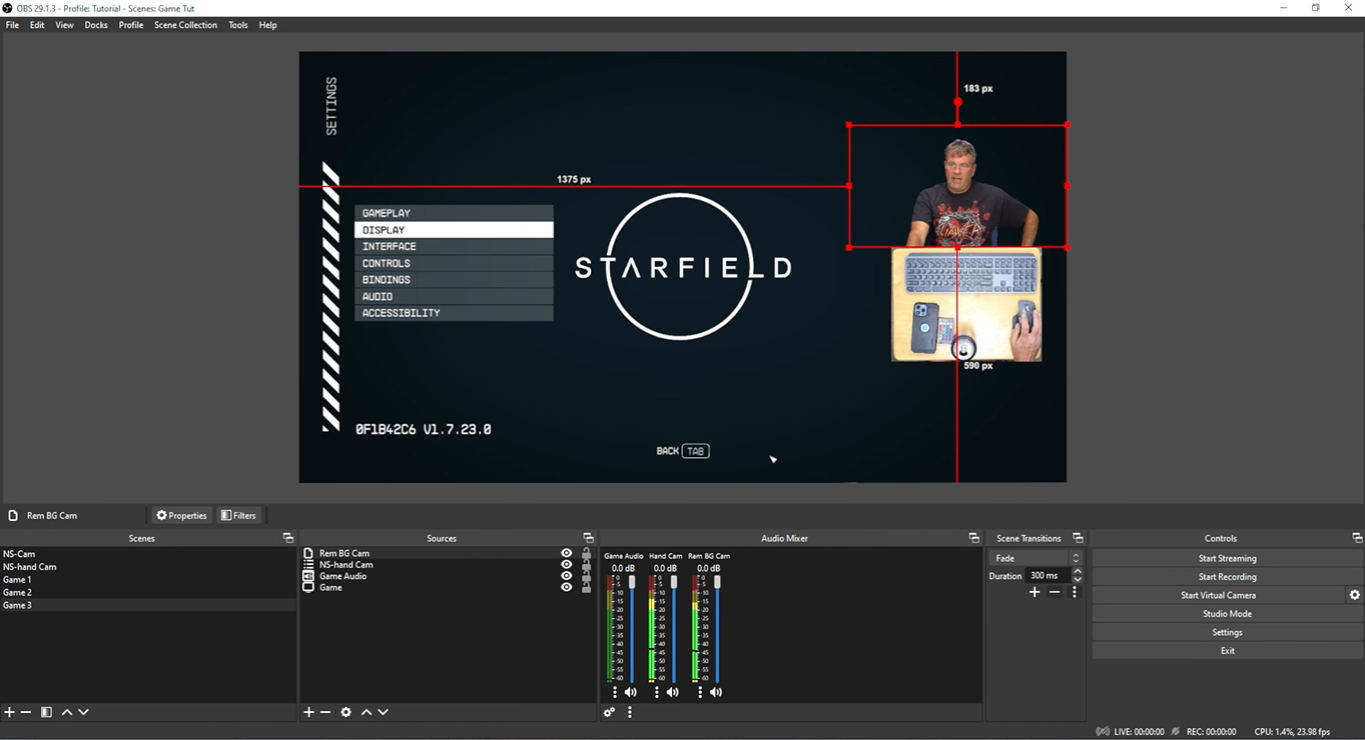Hide the NS-hand Cam source
The image size is (1365, 740).
[566, 564]
